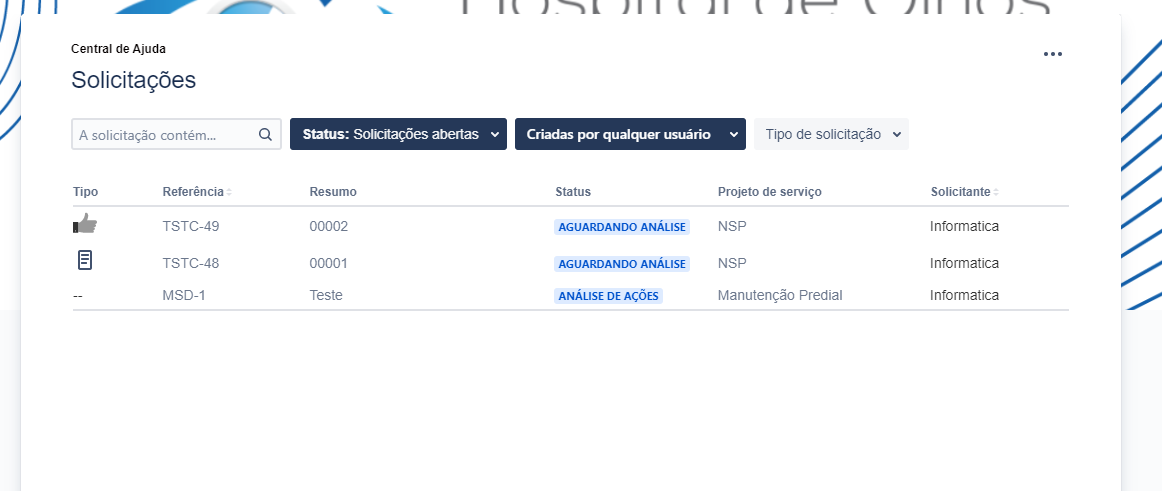This screenshot has height=491, width=1162.
Task: Click the Solicitações page heading
Action: pyautogui.click(x=133, y=80)
